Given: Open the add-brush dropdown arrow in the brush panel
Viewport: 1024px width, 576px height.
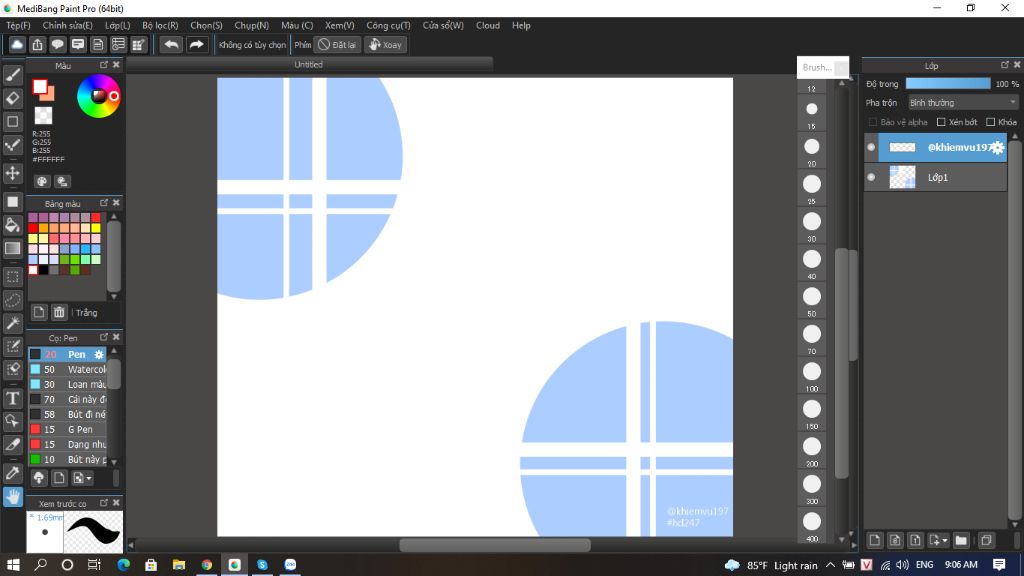Looking at the screenshot, I should point(89,478).
